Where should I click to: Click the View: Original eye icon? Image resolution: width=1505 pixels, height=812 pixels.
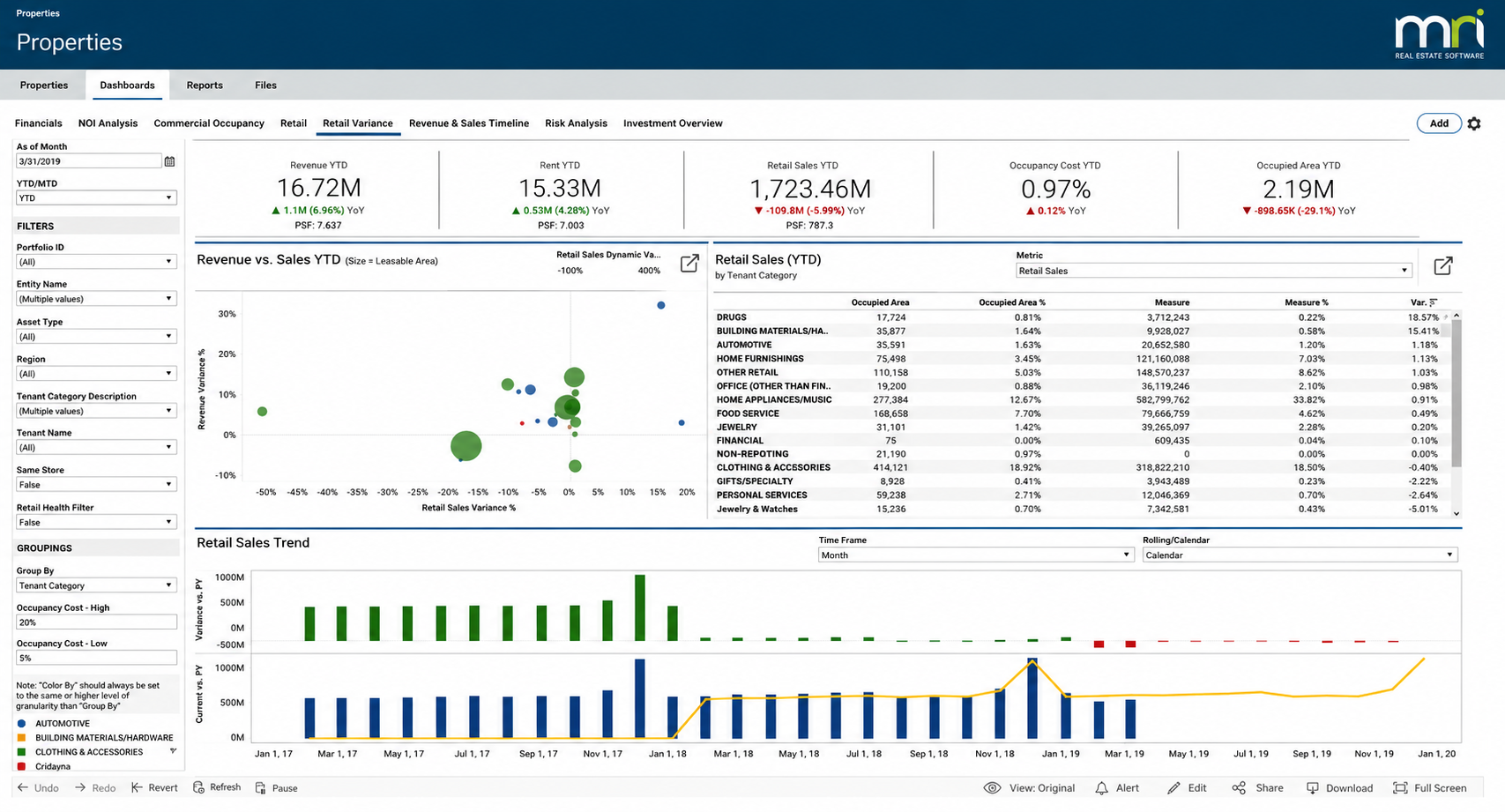(992, 787)
